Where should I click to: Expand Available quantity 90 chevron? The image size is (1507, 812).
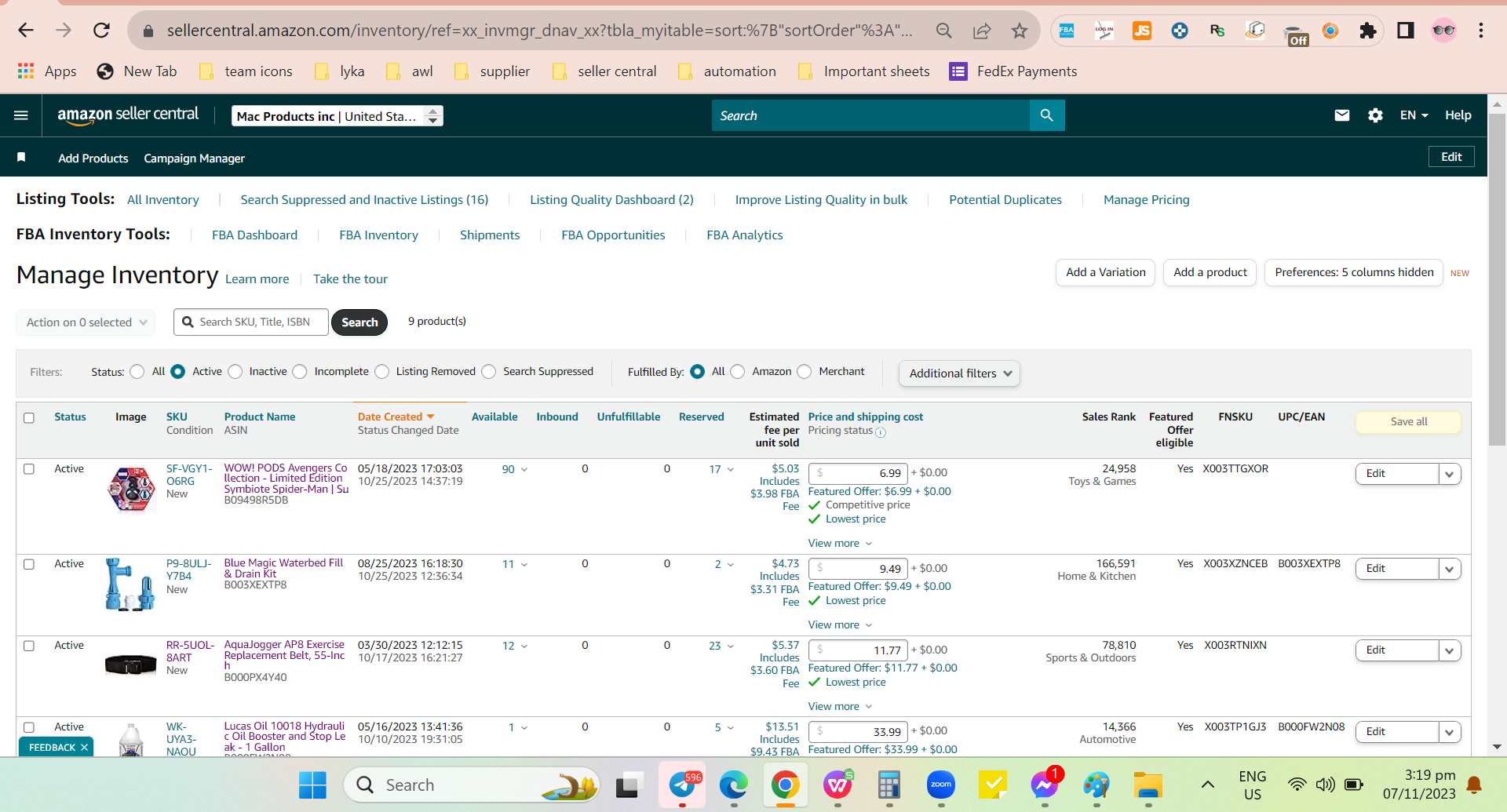pyautogui.click(x=524, y=469)
